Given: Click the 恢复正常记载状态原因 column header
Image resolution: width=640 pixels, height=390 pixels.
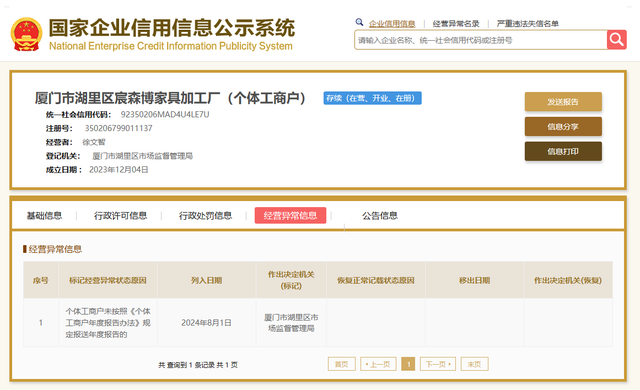Looking at the screenshot, I should [376, 280].
